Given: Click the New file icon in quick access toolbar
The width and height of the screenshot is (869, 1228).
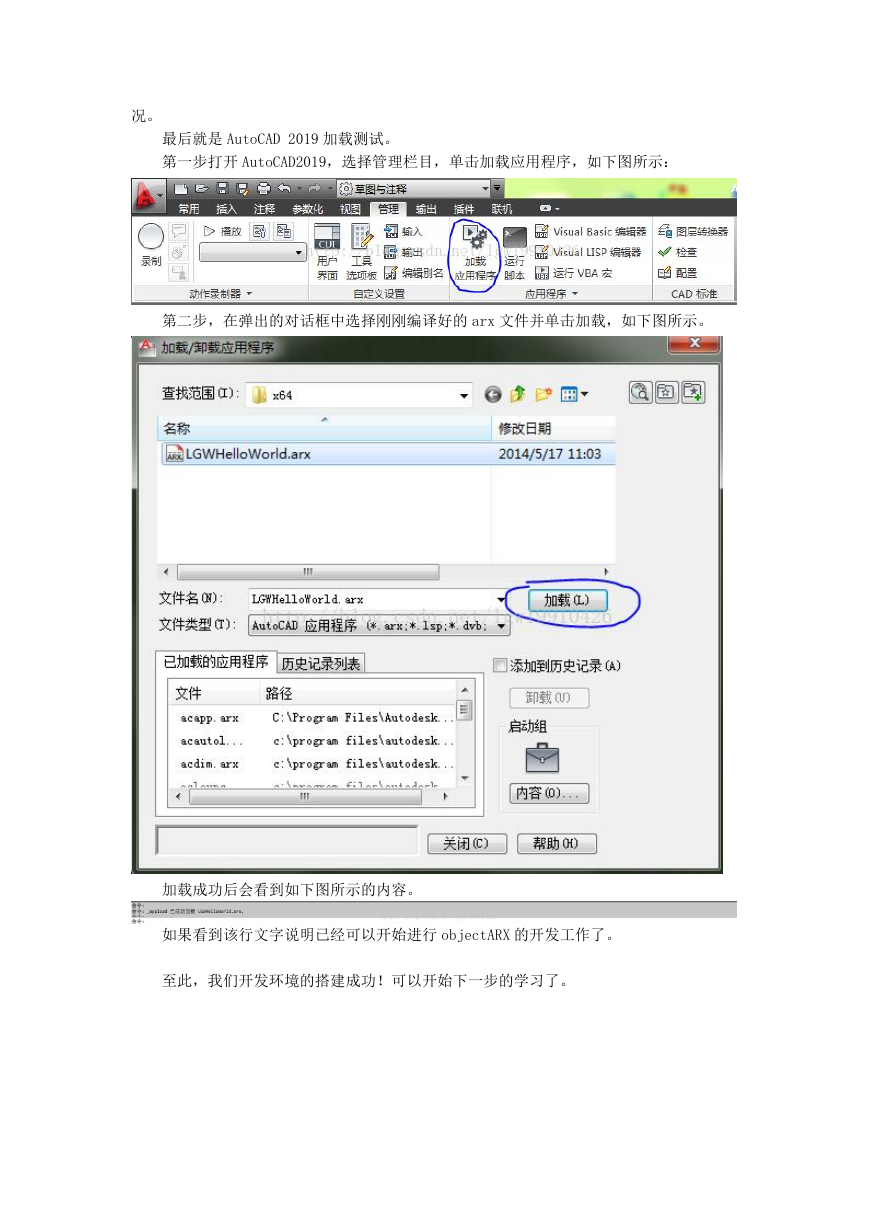Looking at the screenshot, I should [180, 188].
